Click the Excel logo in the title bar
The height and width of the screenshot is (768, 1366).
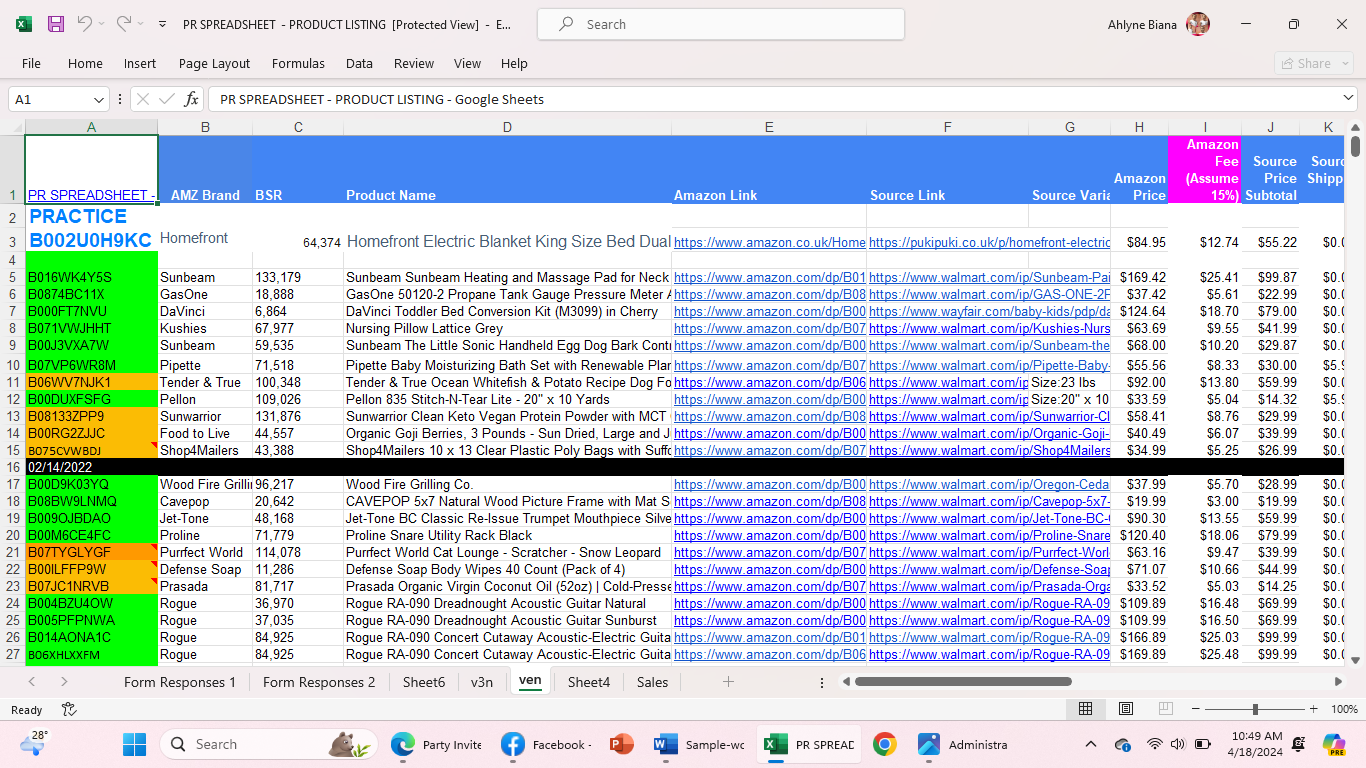24,24
